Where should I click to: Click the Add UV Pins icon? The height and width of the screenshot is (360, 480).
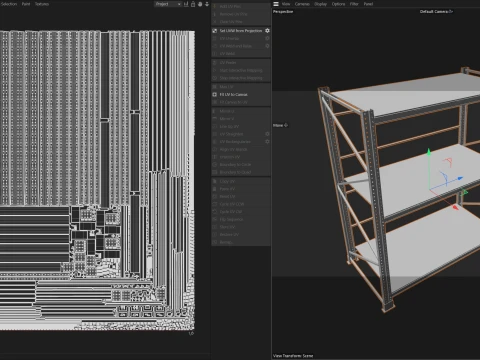point(215,6)
